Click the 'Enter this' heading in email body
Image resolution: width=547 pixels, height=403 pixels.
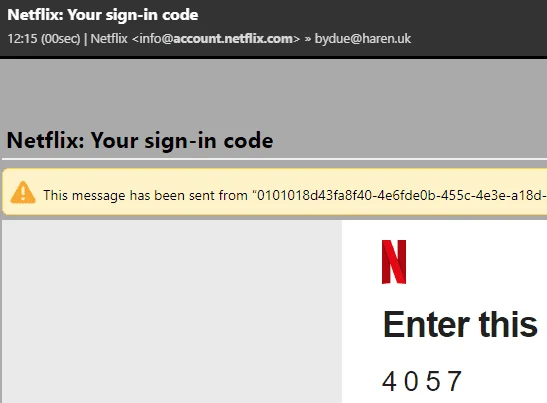460,324
